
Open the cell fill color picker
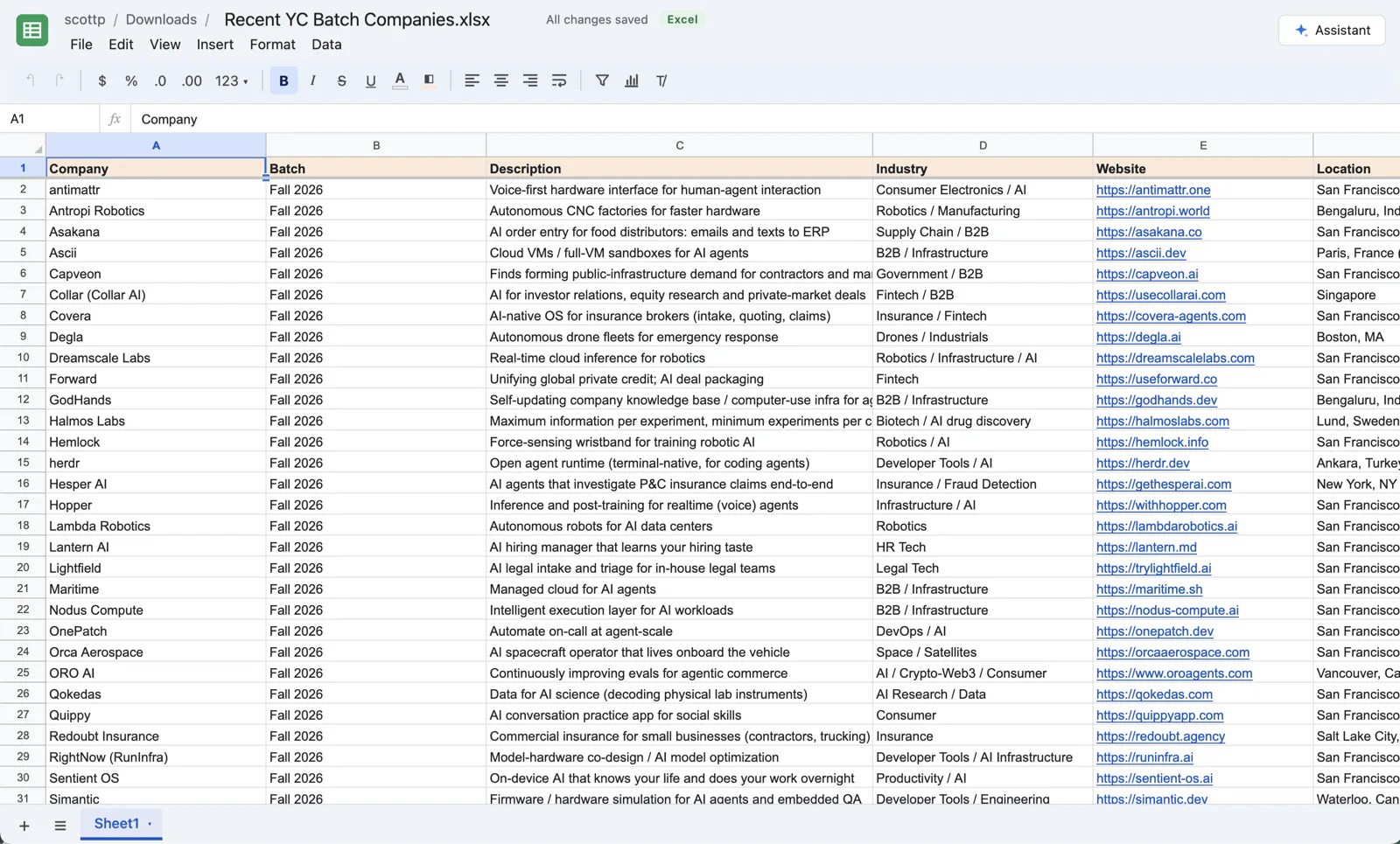(x=429, y=80)
